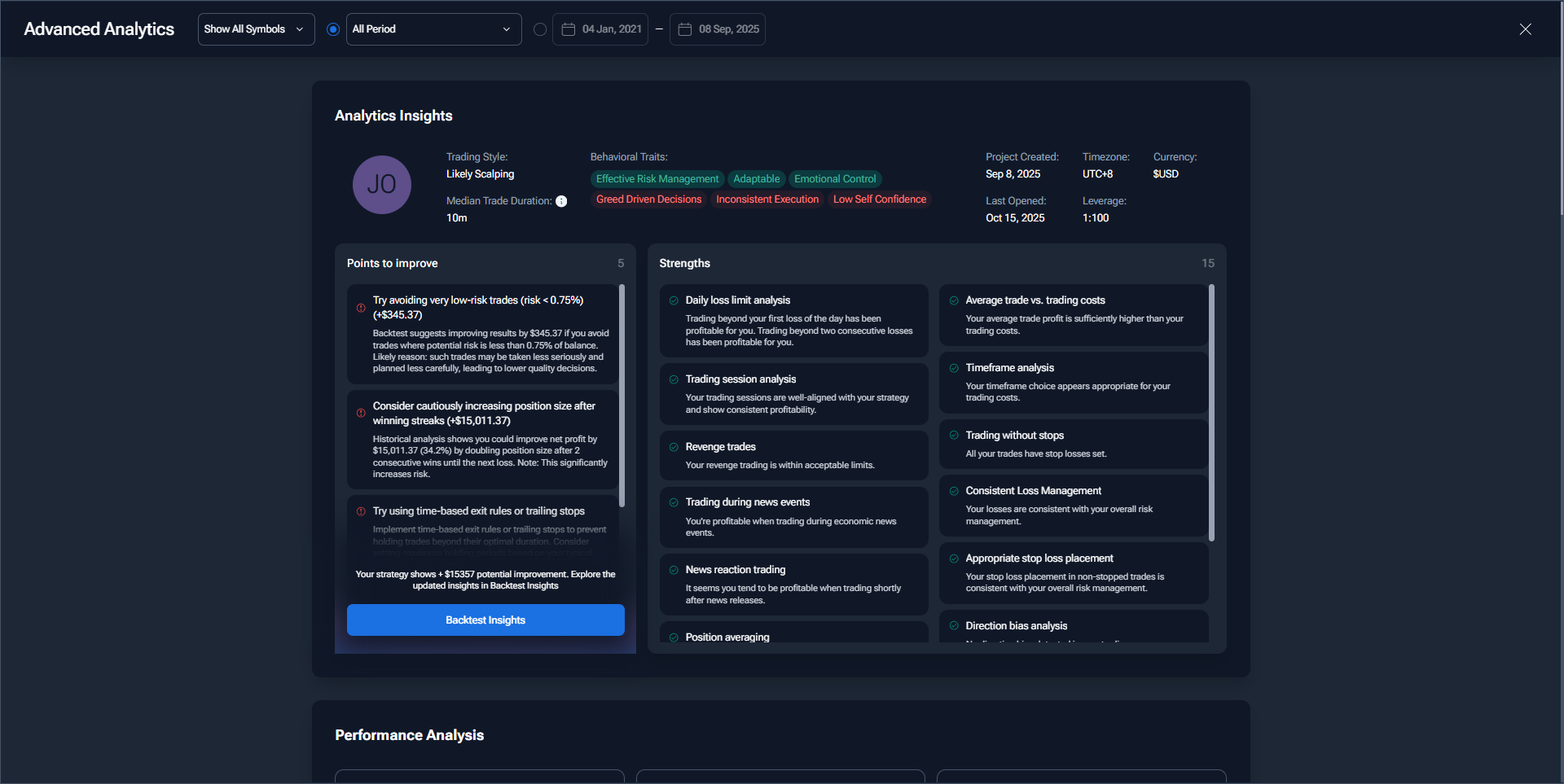
Task: Click the Median Trade Duration info icon
Action: tap(561, 201)
